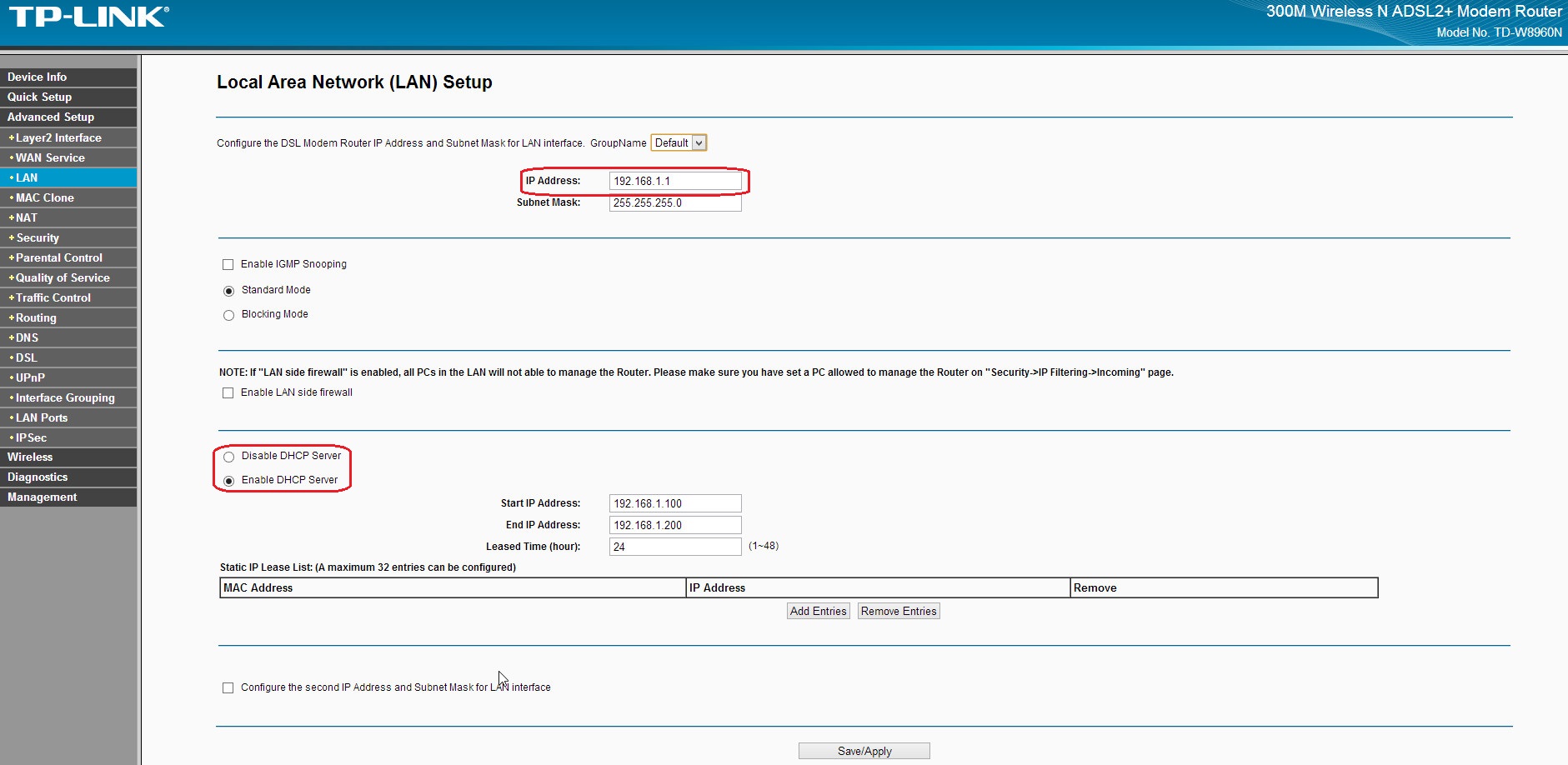Expand Layer2 Interface menu

click(68, 137)
